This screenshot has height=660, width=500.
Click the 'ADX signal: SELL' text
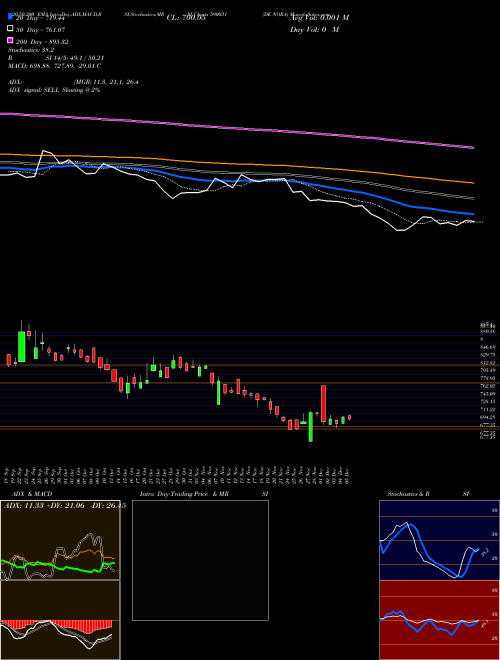point(34,90)
